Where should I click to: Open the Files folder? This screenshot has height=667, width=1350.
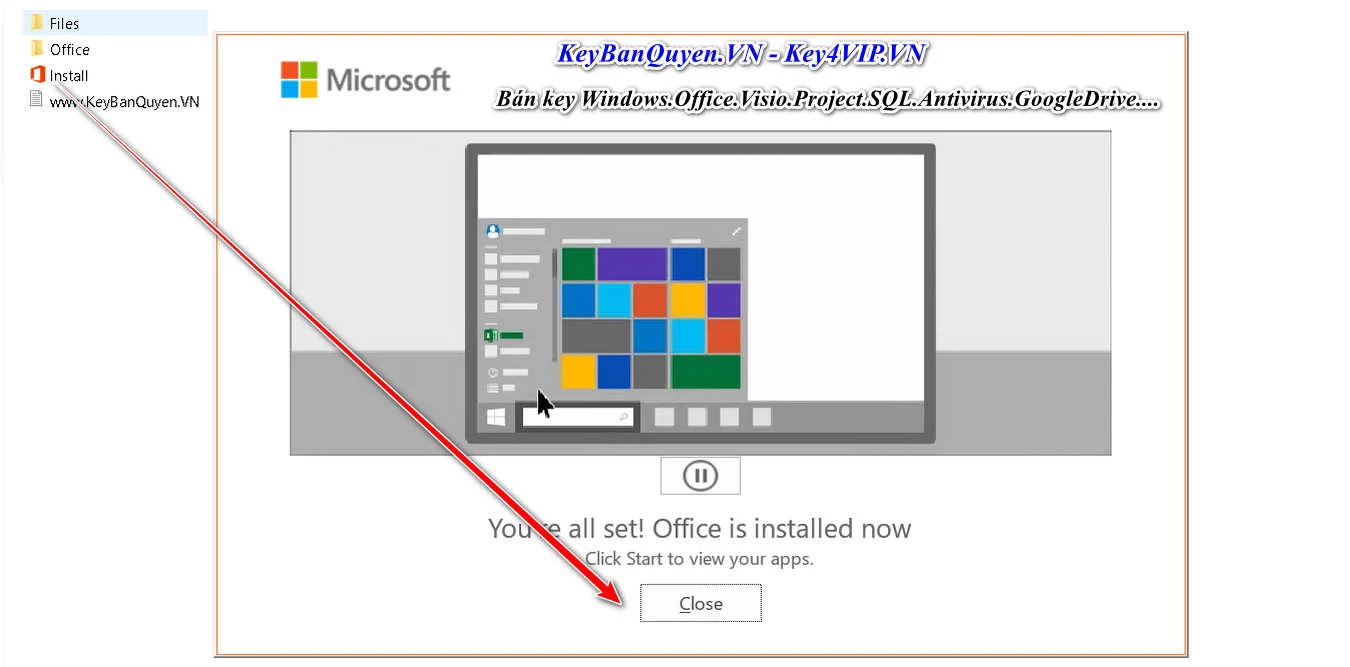pos(64,23)
